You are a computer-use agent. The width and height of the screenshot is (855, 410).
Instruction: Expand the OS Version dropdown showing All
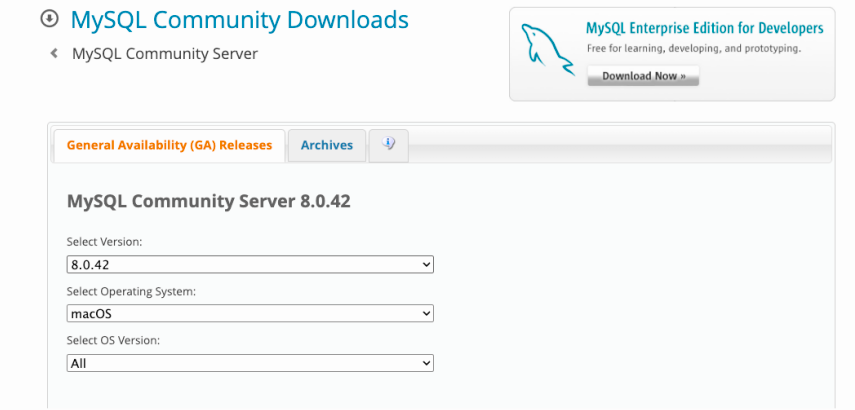coord(250,363)
